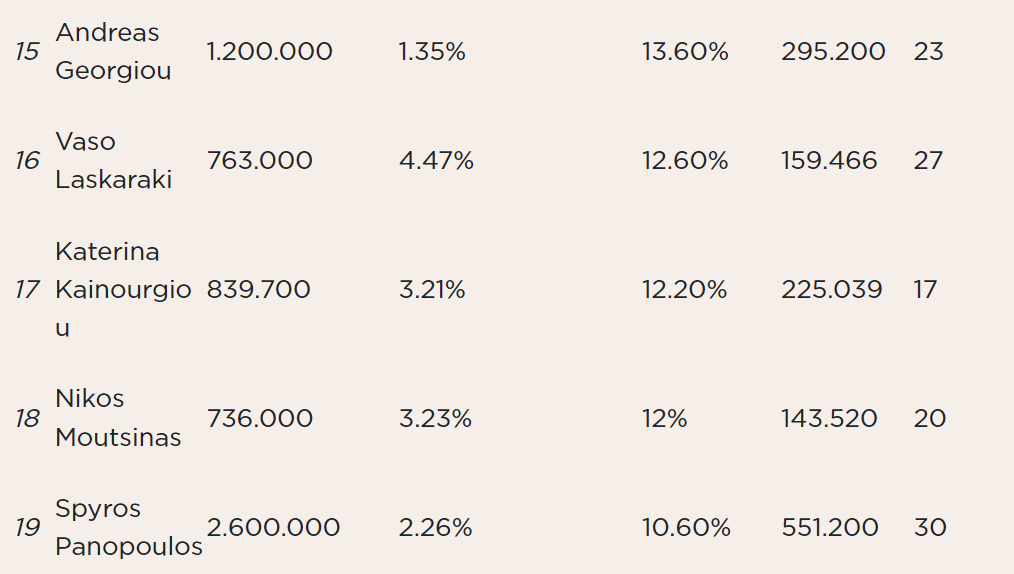This screenshot has width=1014, height=574.
Task: Click the Nikos Moutsinas name
Action: [118, 418]
